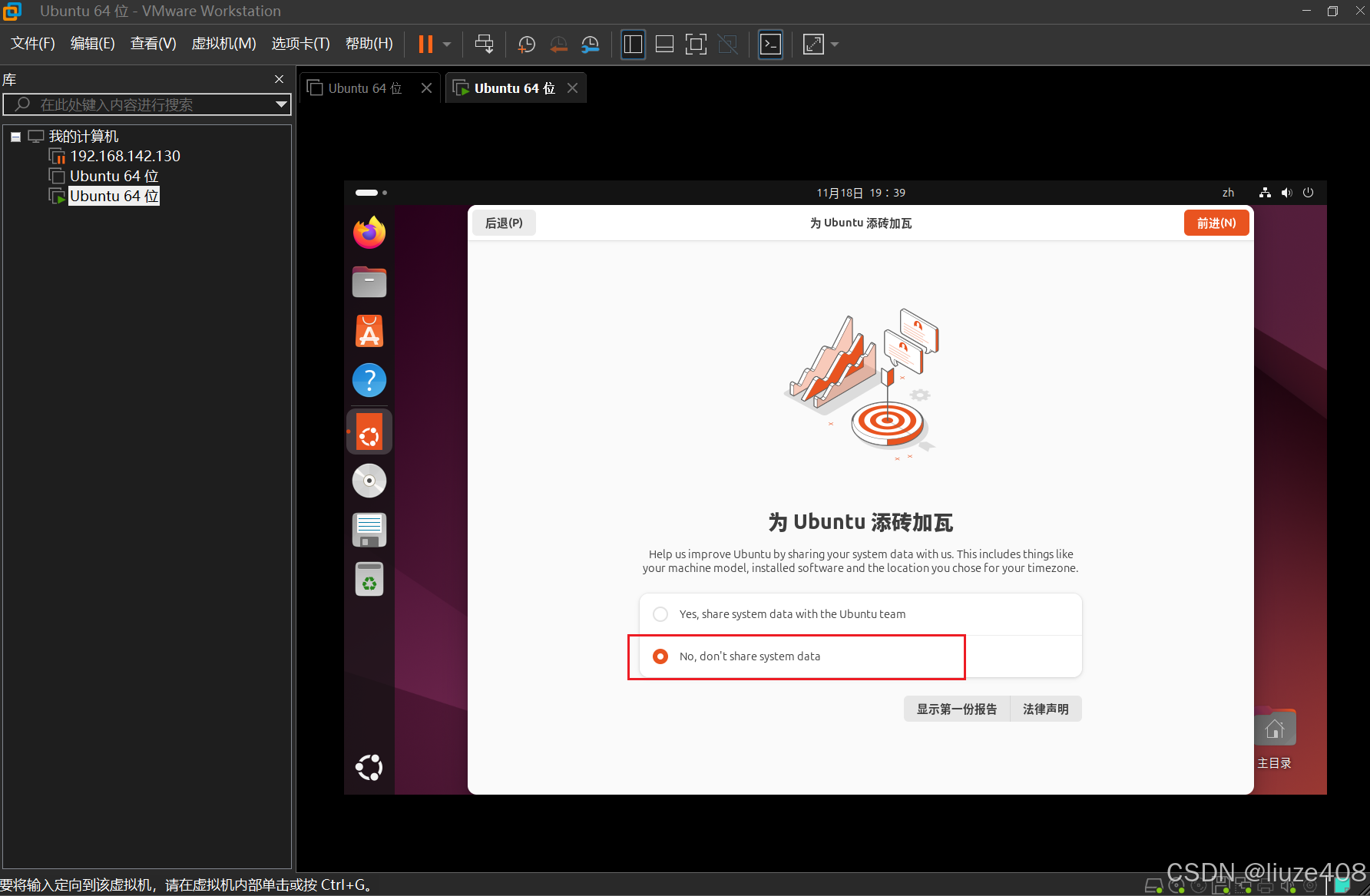Click the library search input field
1370x896 pixels.
click(146, 104)
